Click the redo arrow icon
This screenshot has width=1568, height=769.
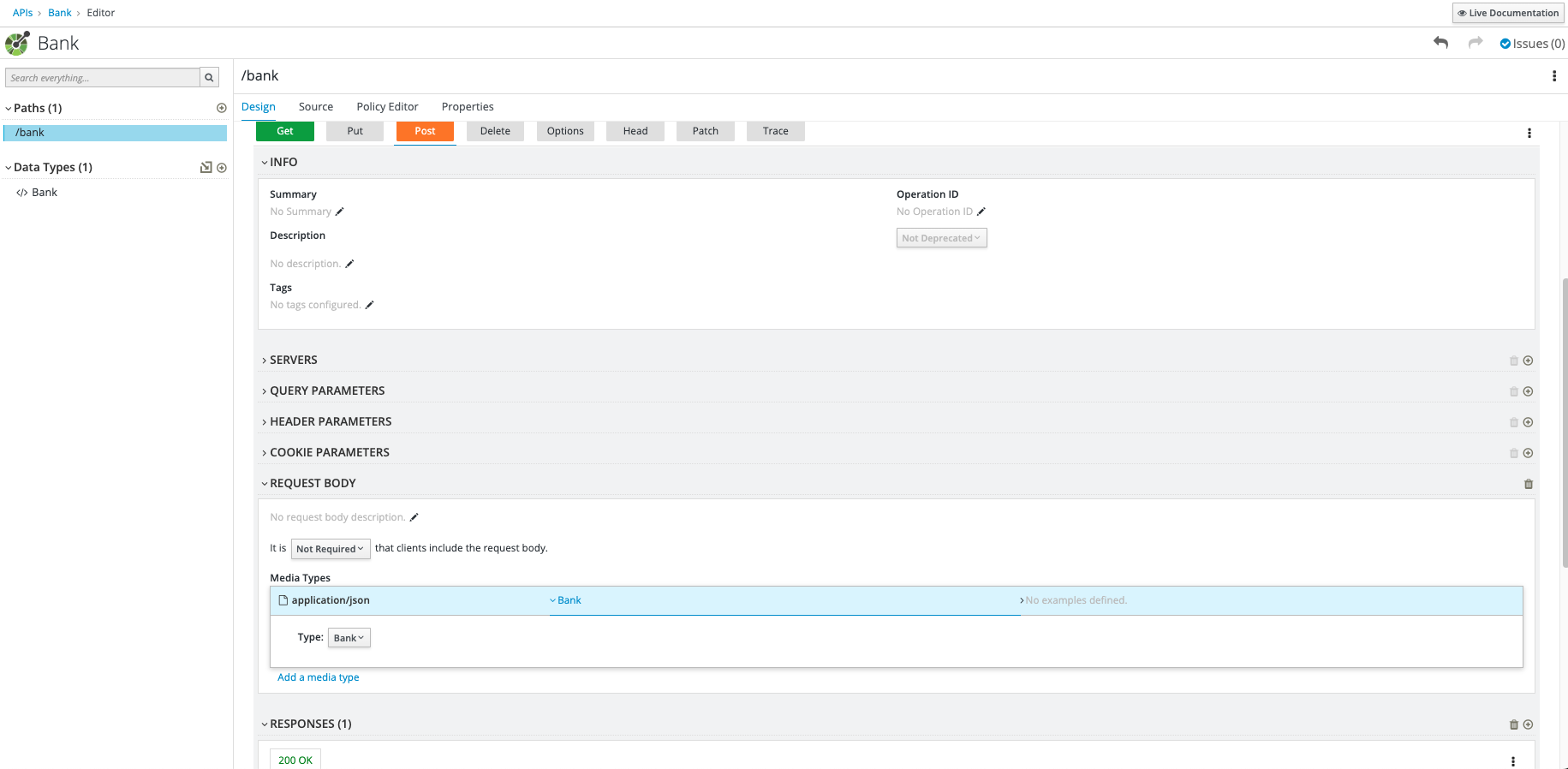click(1476, 43)
